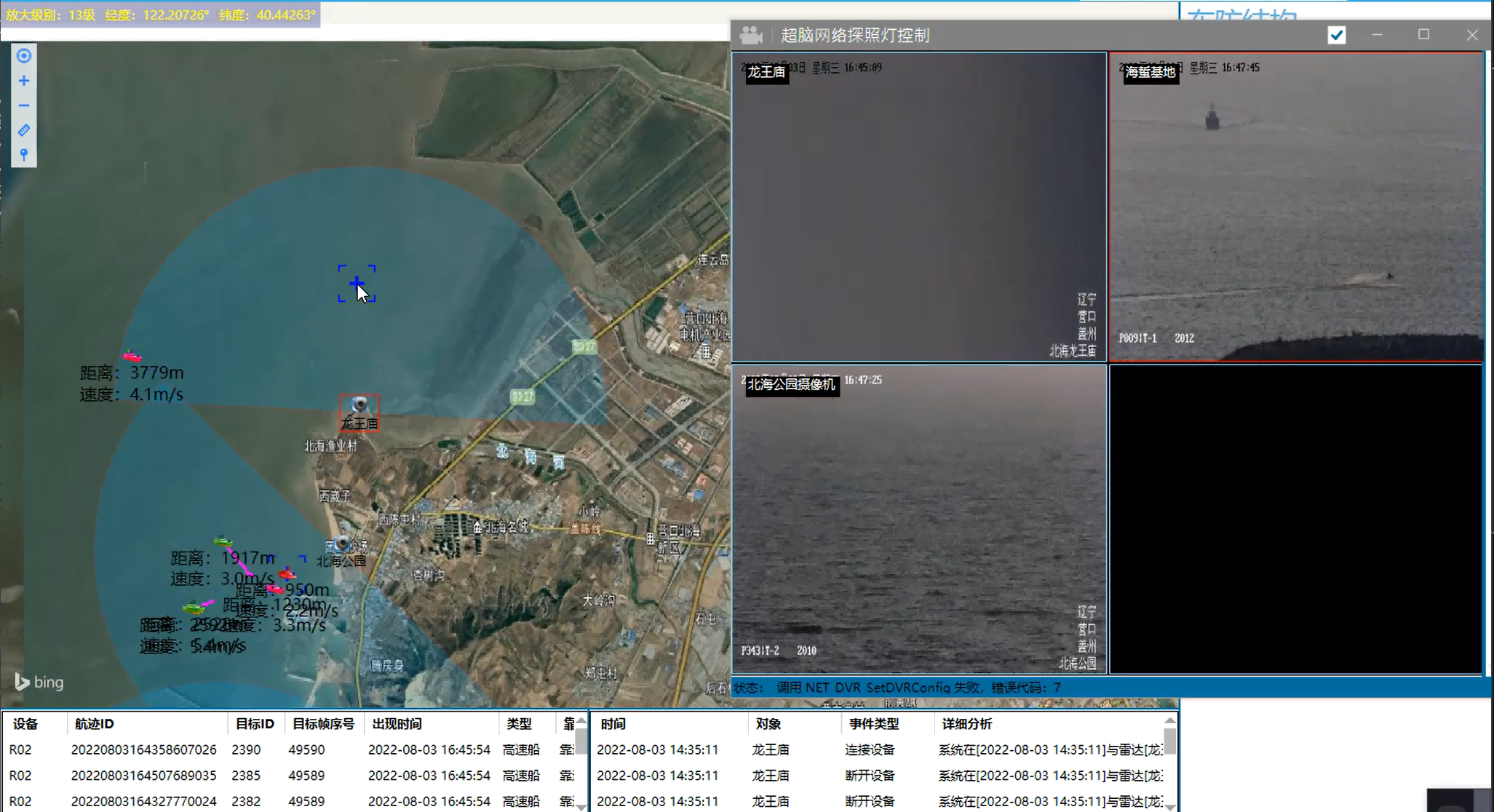Click the map locate/recenter icon
Screen dimensions: 1494x812
click(x=24, y=56)
